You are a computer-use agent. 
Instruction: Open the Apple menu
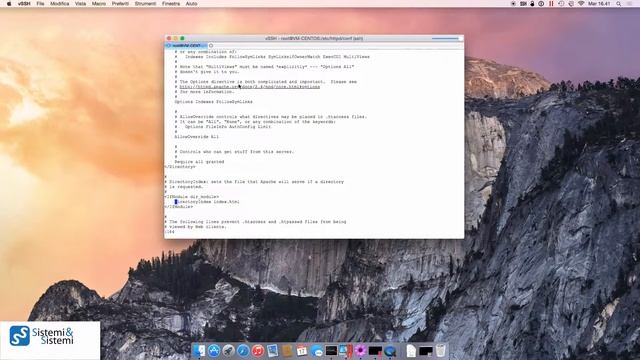click(x=9, y=4)
